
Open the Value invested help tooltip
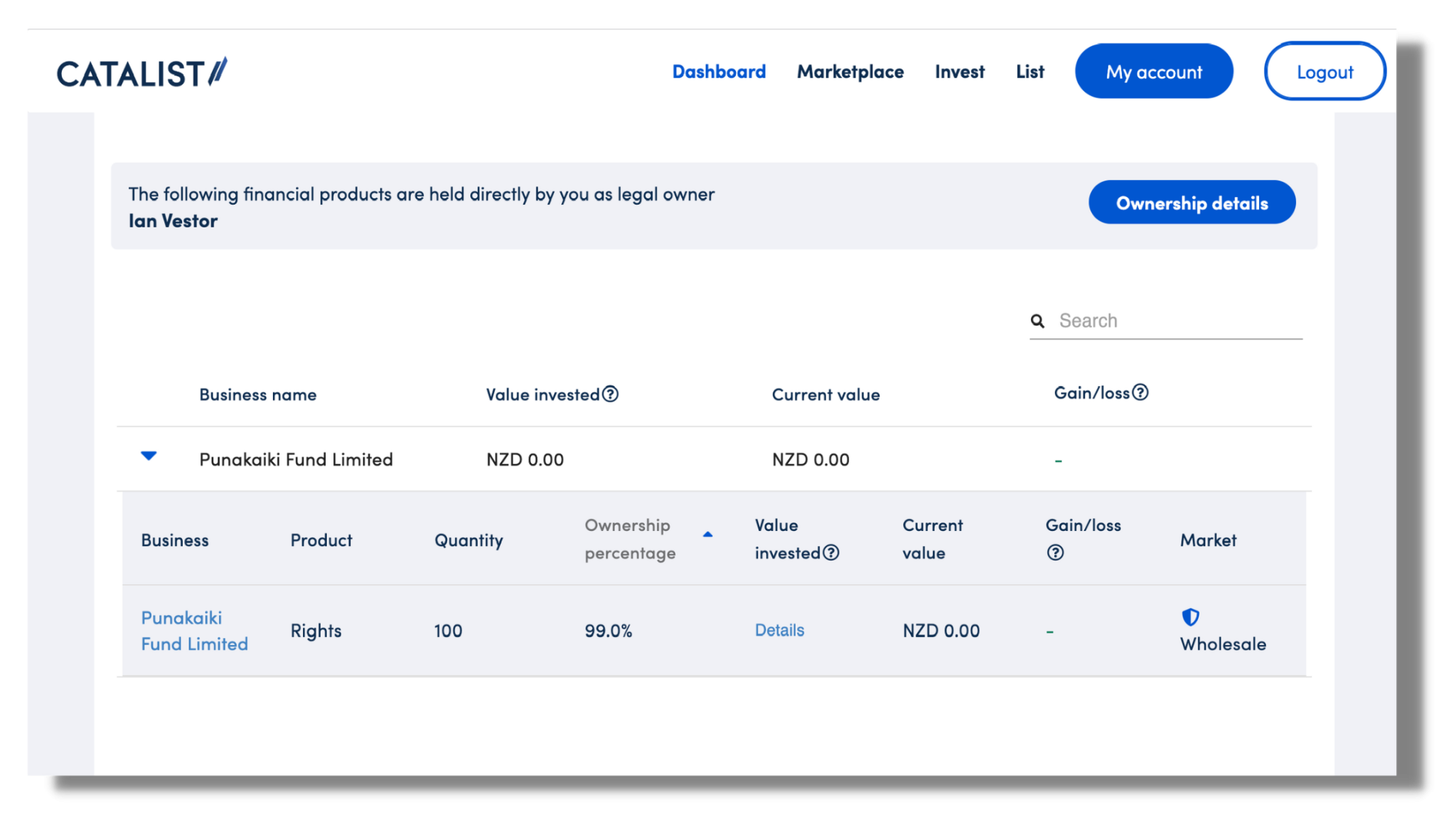pyautogui.click(x=611, y=394)
